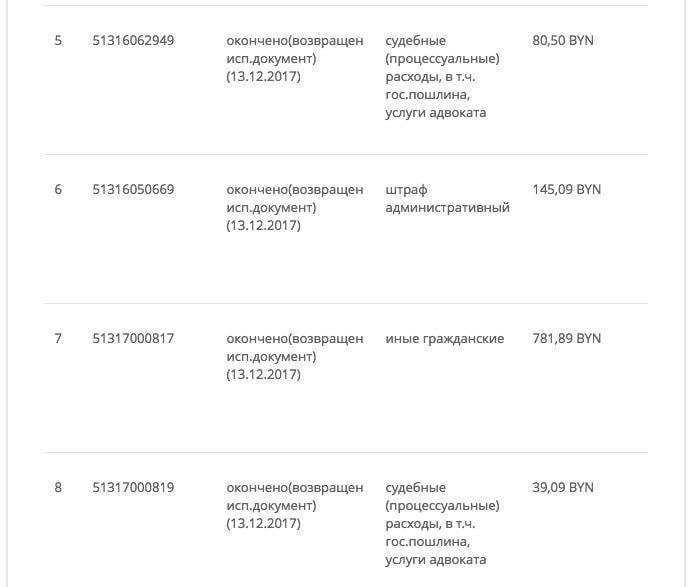Image resolution: width=690 pixels, height=587 pixels.
Task: Select case number 51317000819
Action: coord(133,487)
